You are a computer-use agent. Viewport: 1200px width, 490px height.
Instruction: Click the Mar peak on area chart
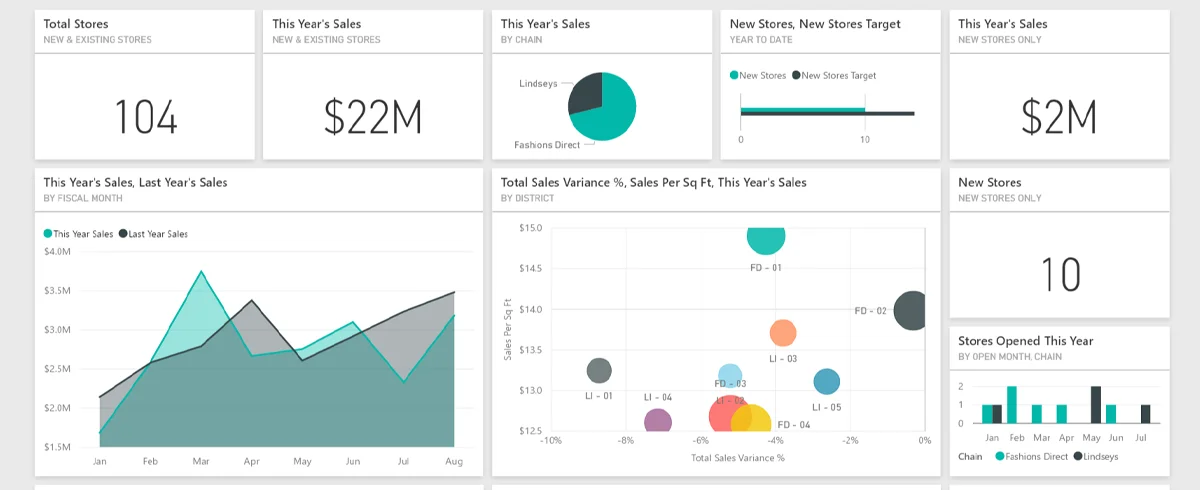click(202, 271)
